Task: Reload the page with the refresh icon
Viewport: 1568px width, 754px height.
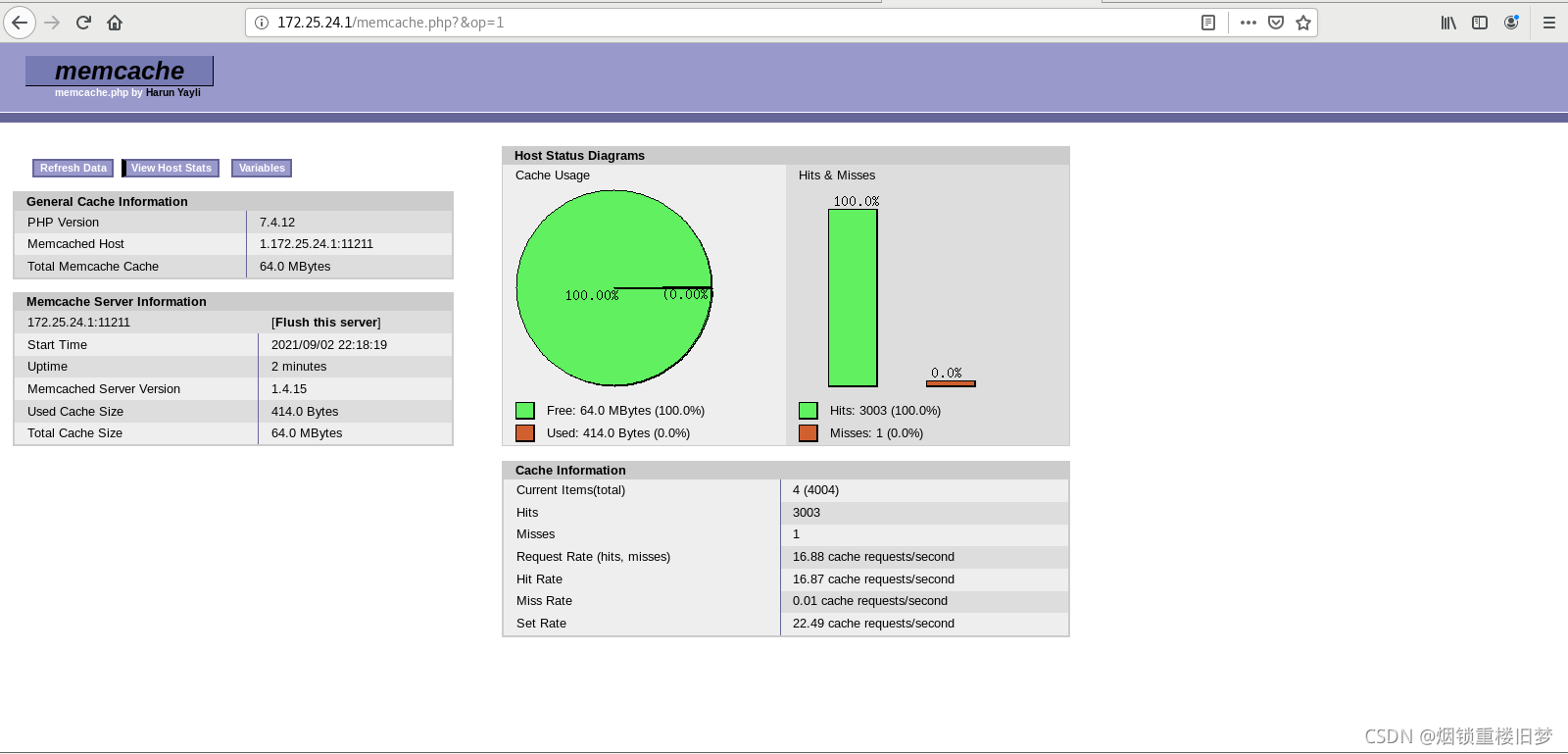Action: tap(83, 23)
